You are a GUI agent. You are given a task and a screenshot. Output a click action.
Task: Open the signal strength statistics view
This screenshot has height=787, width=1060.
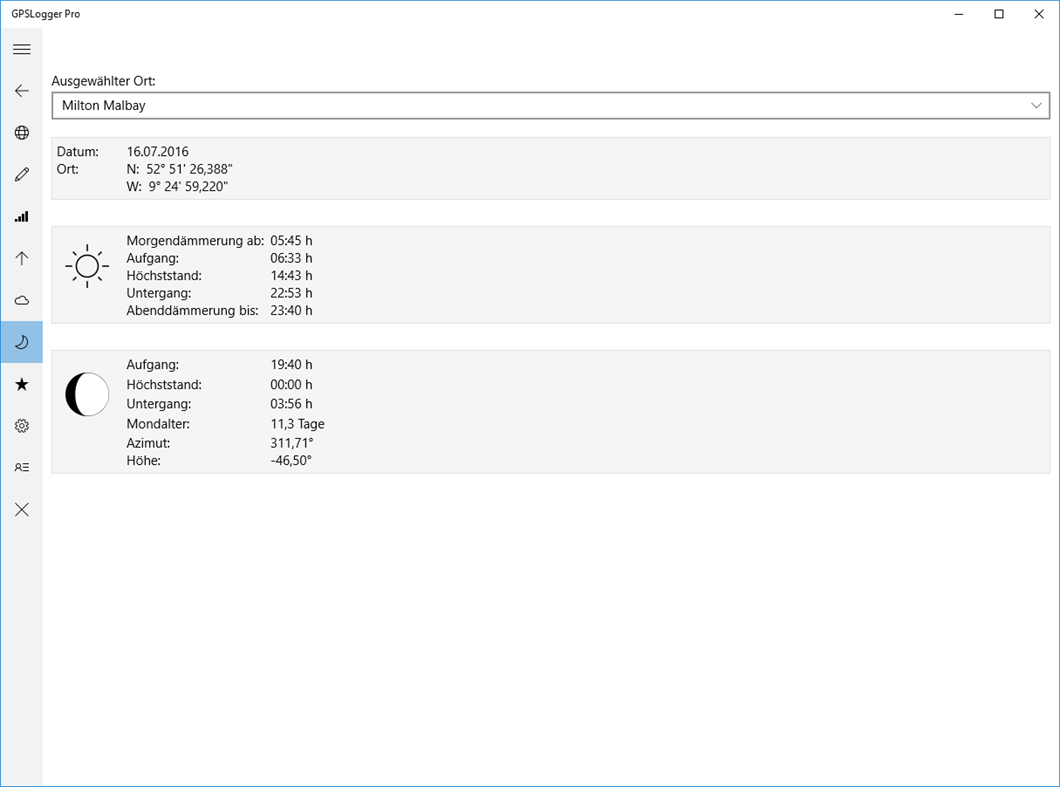[21, 216]
